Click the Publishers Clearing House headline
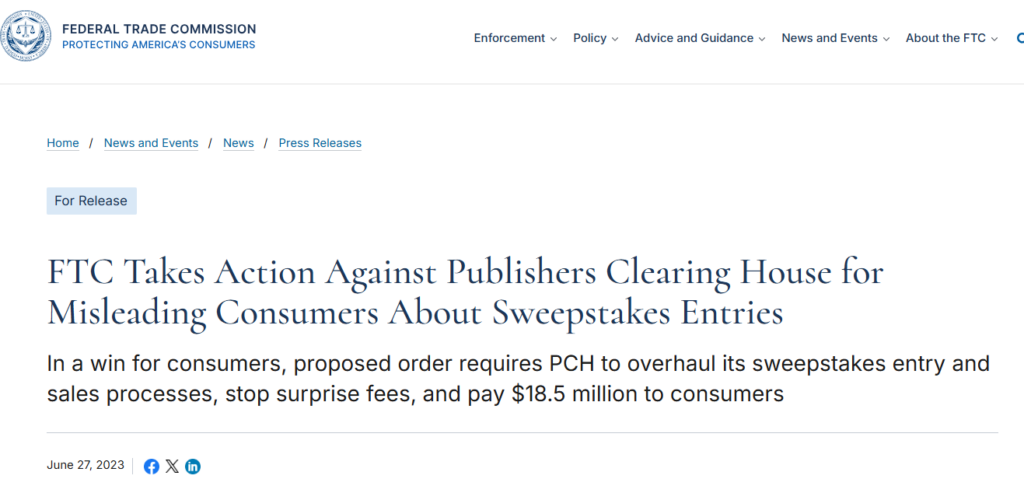 465,291
